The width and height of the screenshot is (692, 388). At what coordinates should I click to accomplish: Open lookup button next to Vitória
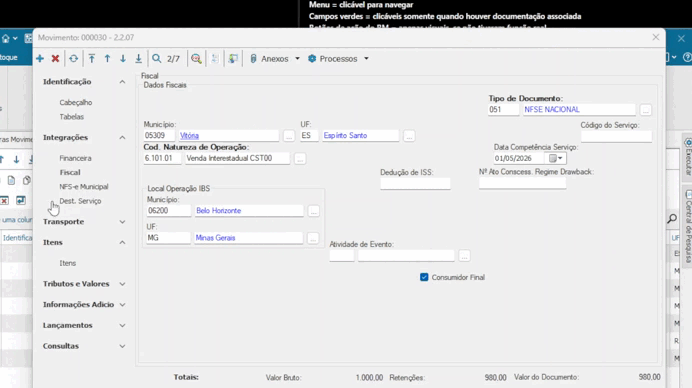[289, 136]
